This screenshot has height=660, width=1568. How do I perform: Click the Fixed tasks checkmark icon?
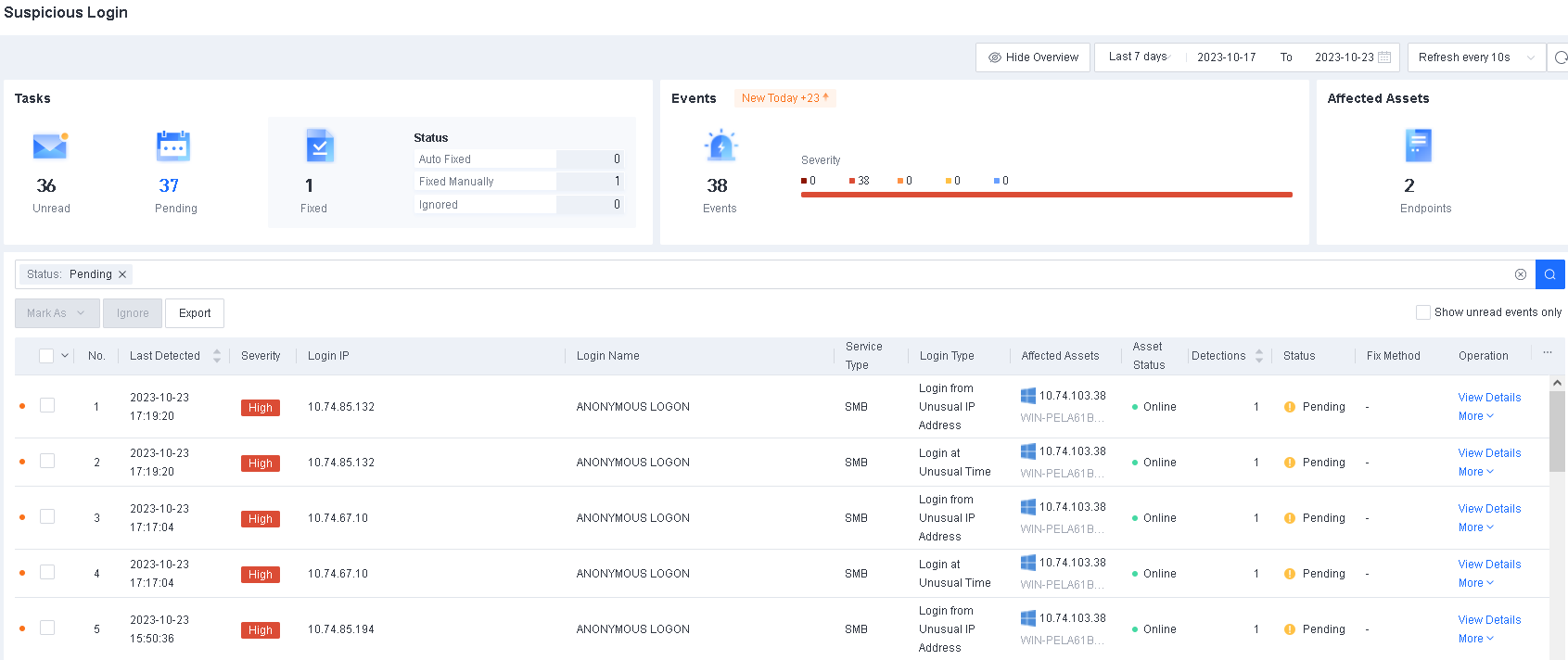(319, 146)
